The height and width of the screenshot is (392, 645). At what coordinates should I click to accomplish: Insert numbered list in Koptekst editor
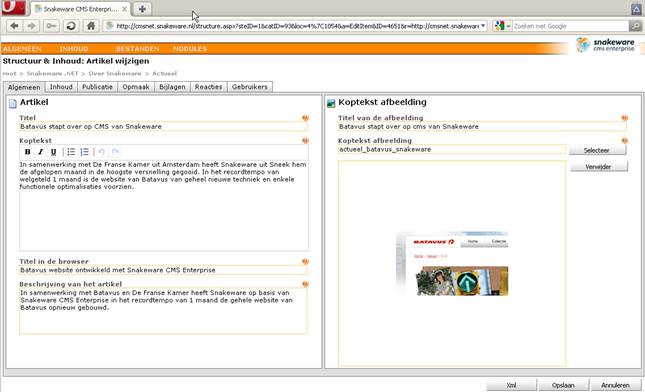pos(84,152)
